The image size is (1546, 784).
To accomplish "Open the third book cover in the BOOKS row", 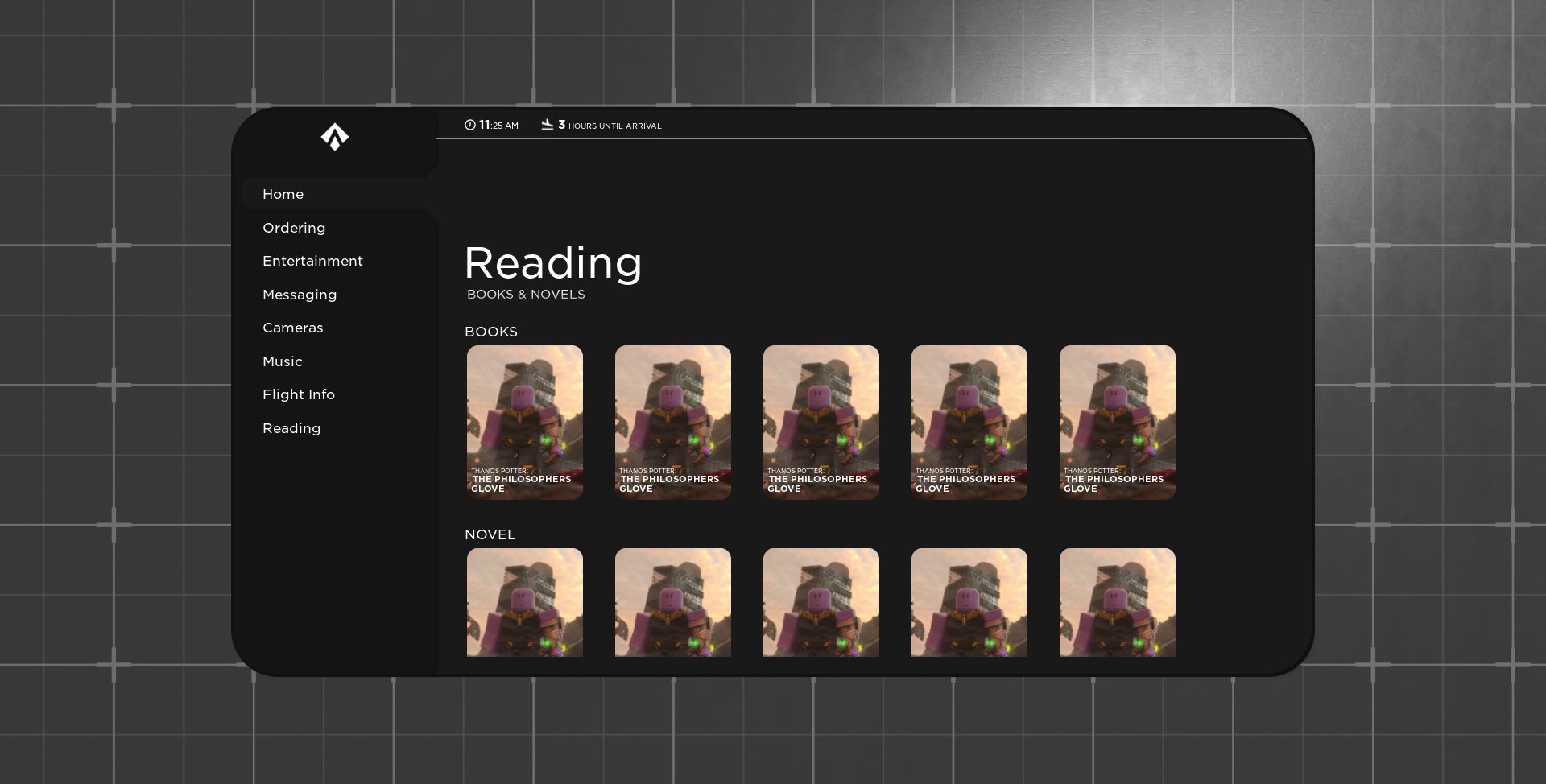I will (821, 423).
